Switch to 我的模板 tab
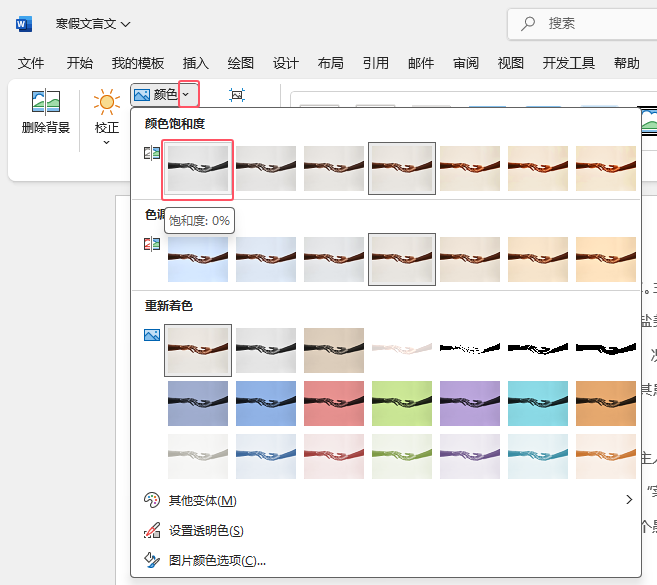657x585 pixels. [x=138, y=63]
